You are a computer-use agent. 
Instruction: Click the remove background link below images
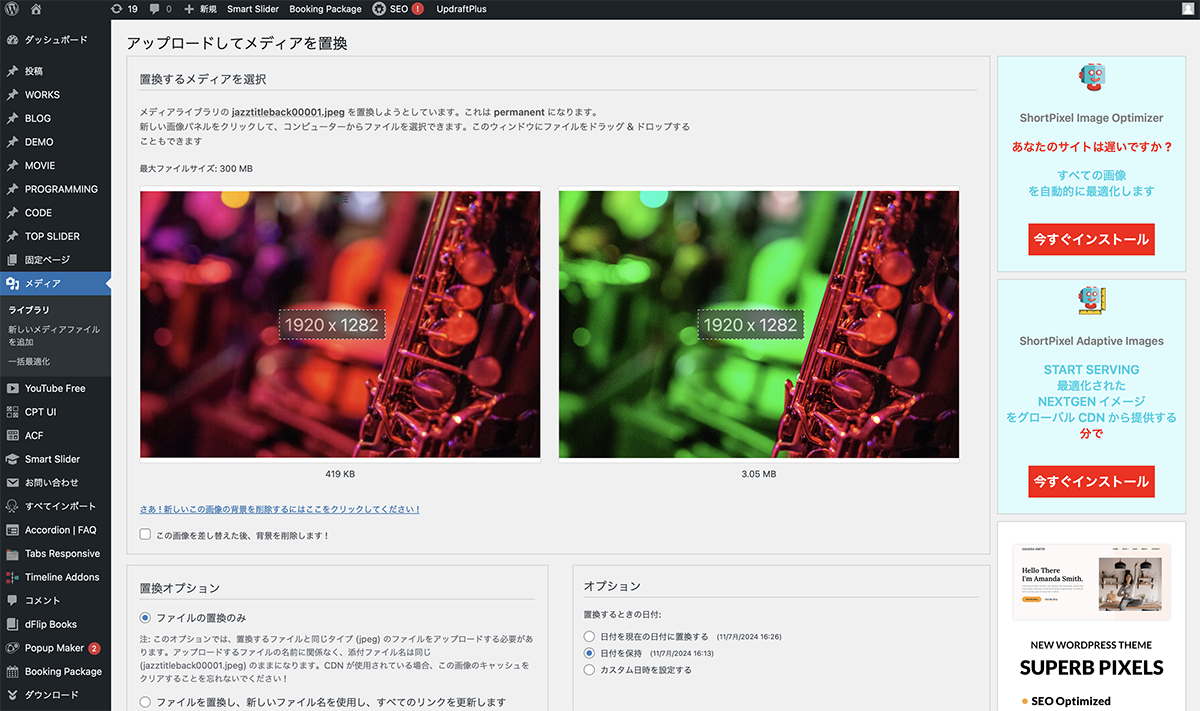tap(280, 509)
